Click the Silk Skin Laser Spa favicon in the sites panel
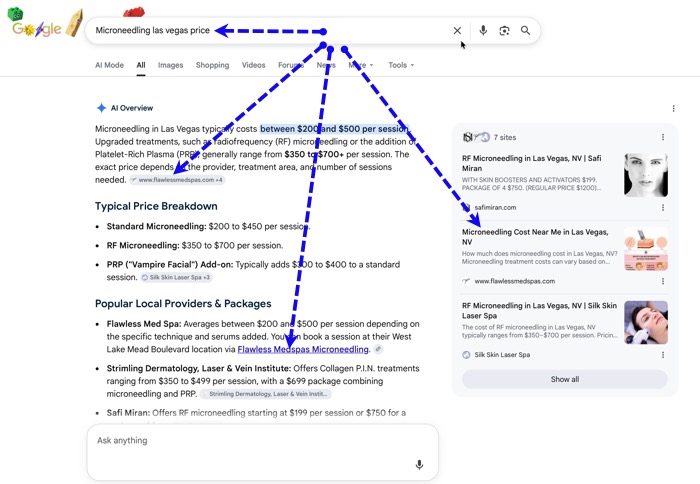Screen dimensions: 700x484 click(x=466, y=355)
